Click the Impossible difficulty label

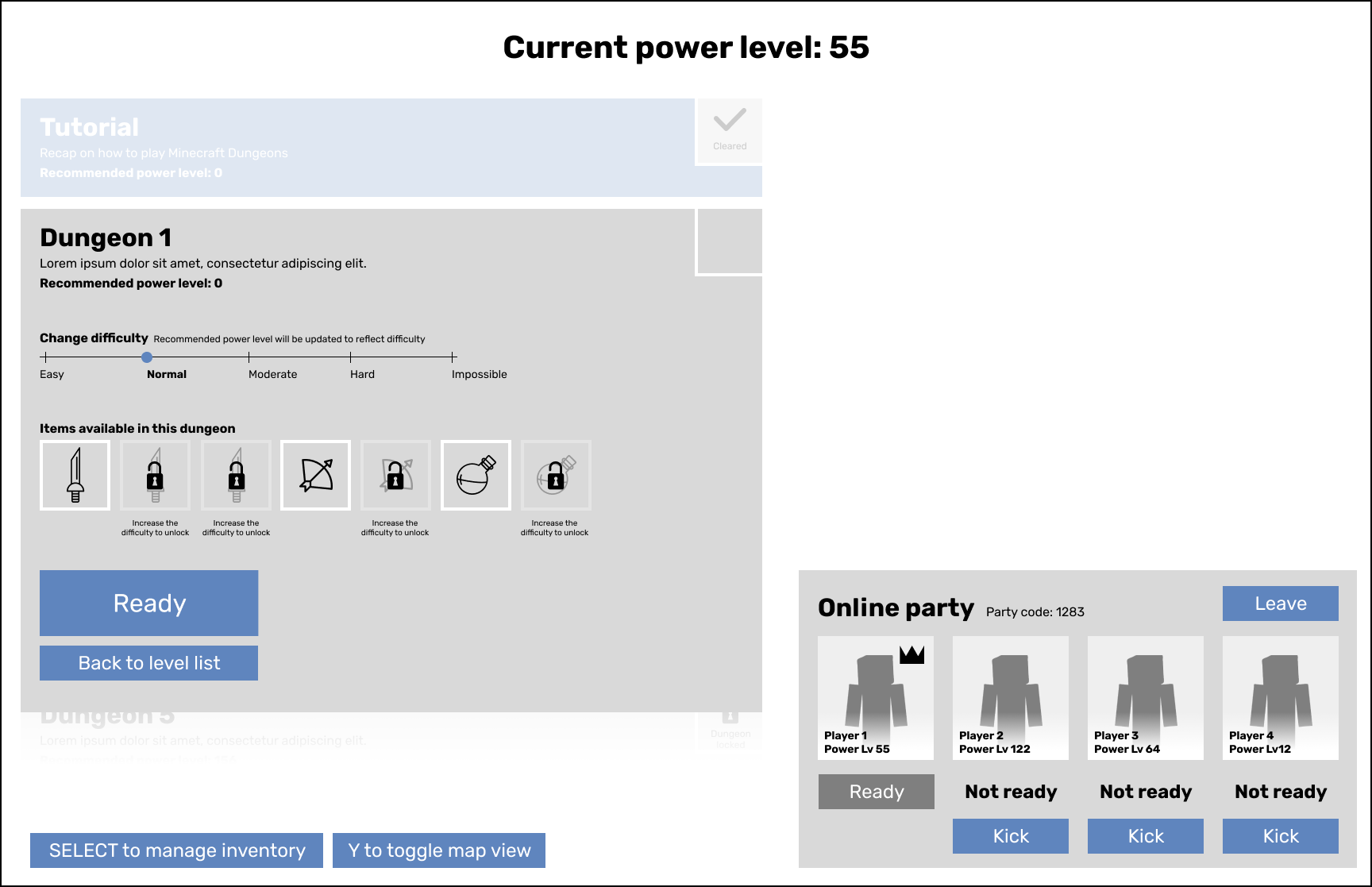pos(480,374)
